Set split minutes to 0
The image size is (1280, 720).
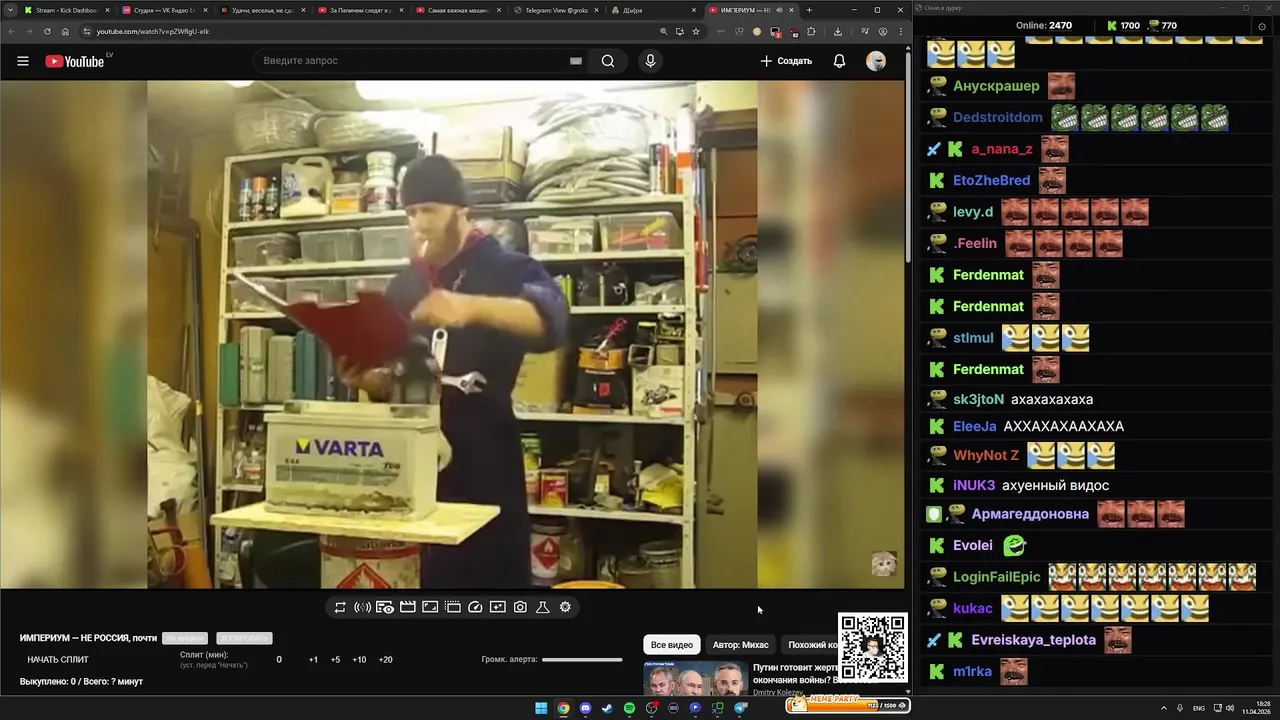[x=279, y=660]
